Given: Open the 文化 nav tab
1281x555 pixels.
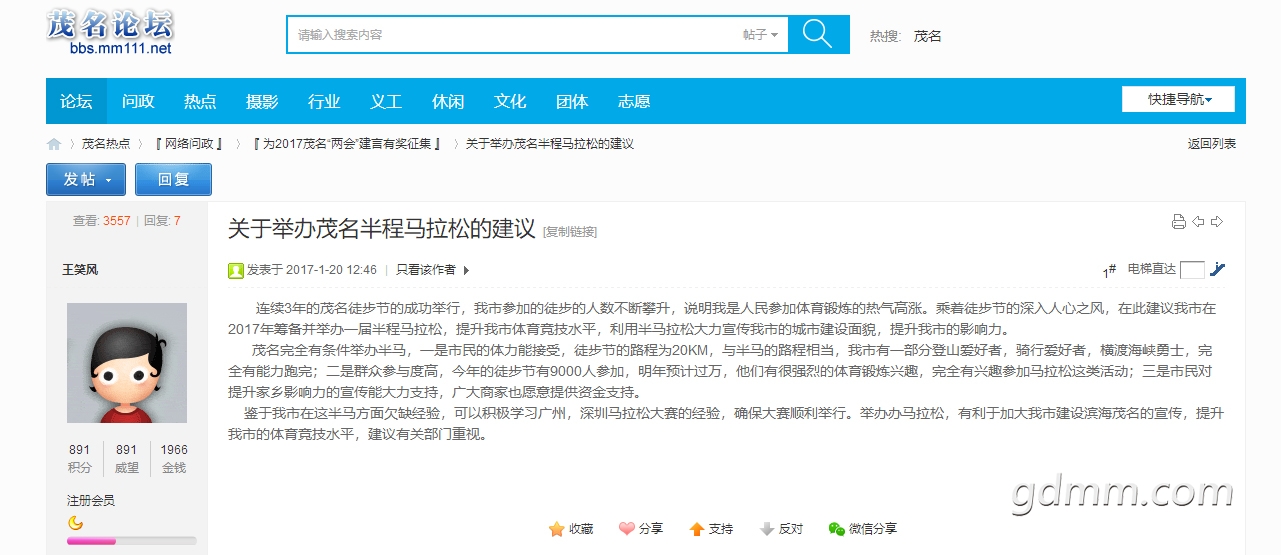Looking at the screenshot, I should (510, 101).
